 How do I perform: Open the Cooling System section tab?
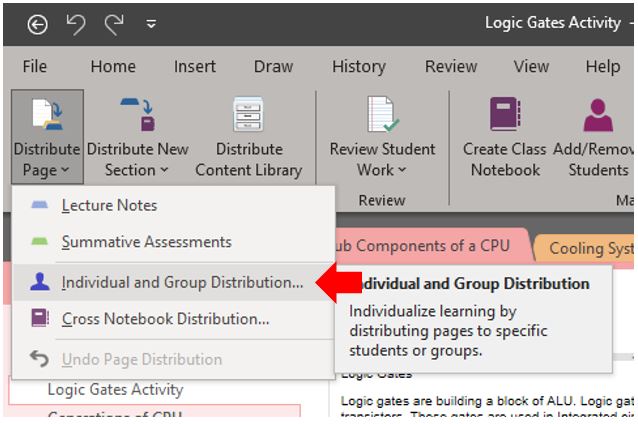tap(585, 249)
